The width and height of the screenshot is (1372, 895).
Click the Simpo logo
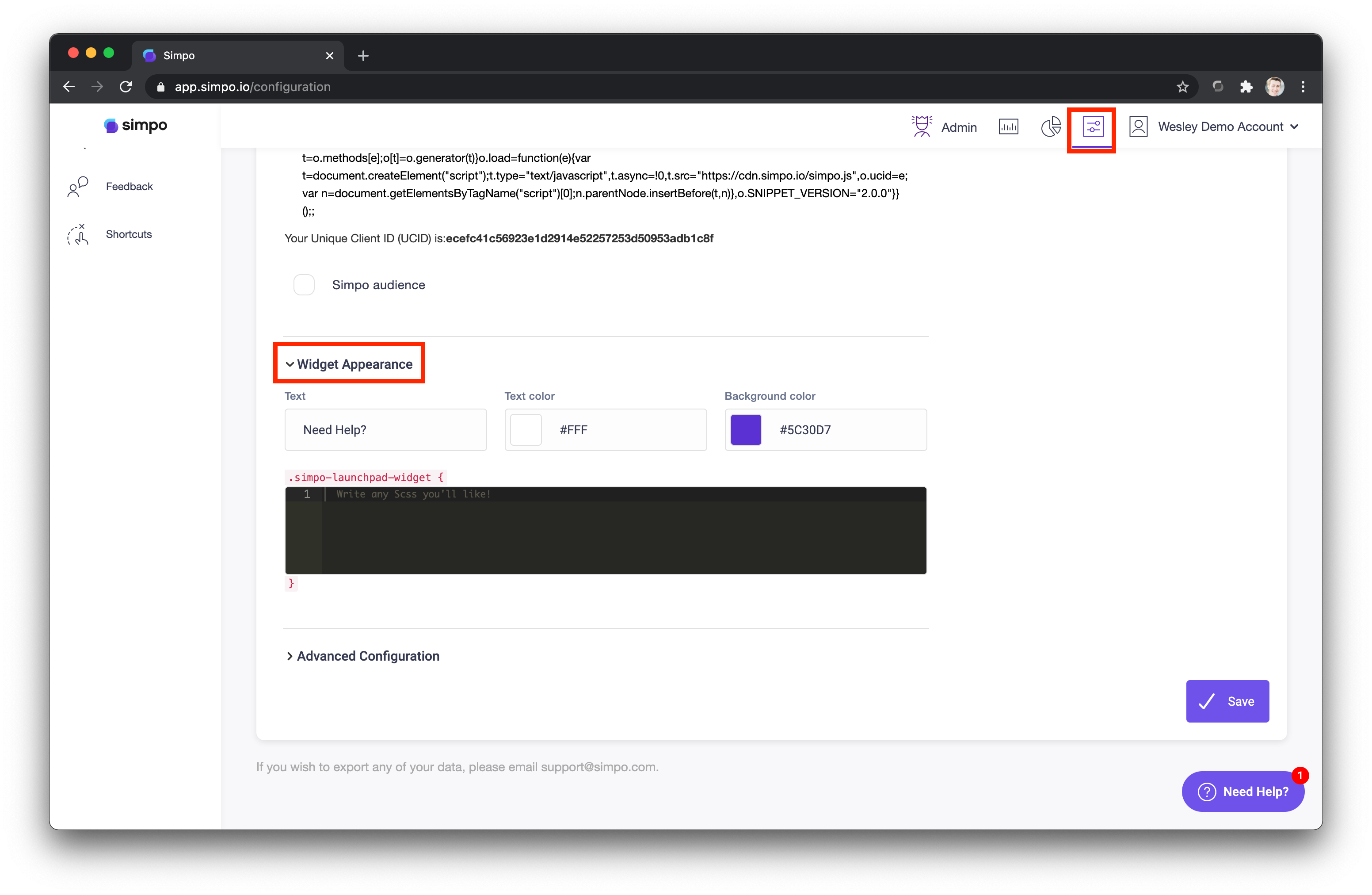click(135, 125)
